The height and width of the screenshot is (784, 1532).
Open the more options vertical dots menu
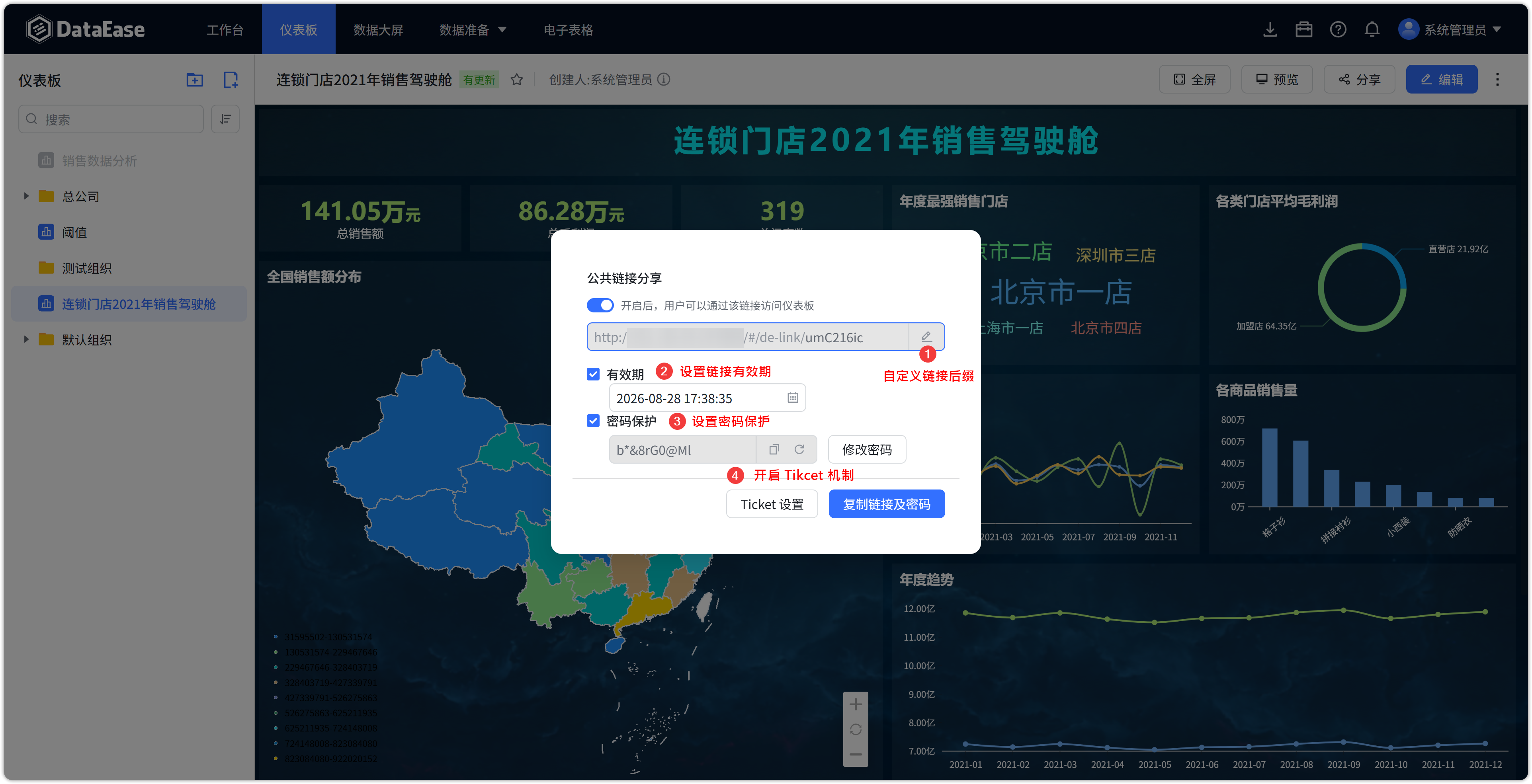point(1497,80)
